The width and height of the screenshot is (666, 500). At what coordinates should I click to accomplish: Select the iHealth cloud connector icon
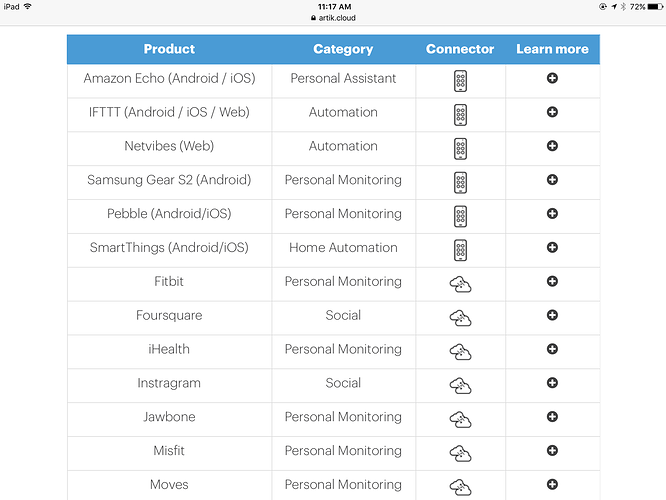tap(460, 352)
